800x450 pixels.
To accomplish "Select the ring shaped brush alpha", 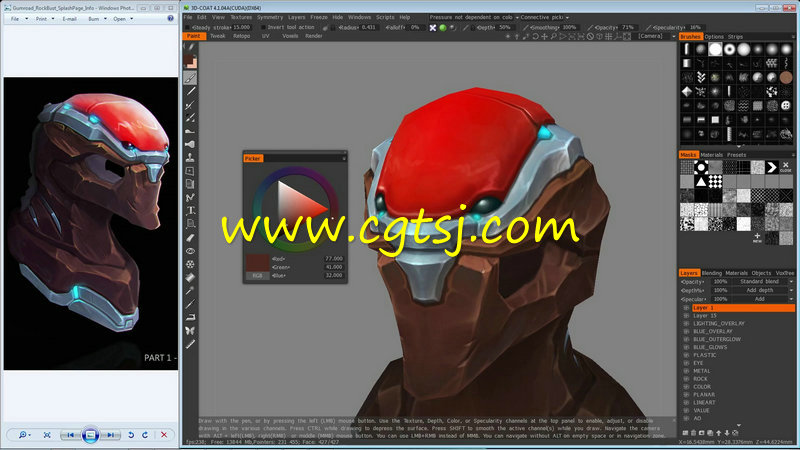I will click(730, 49).
